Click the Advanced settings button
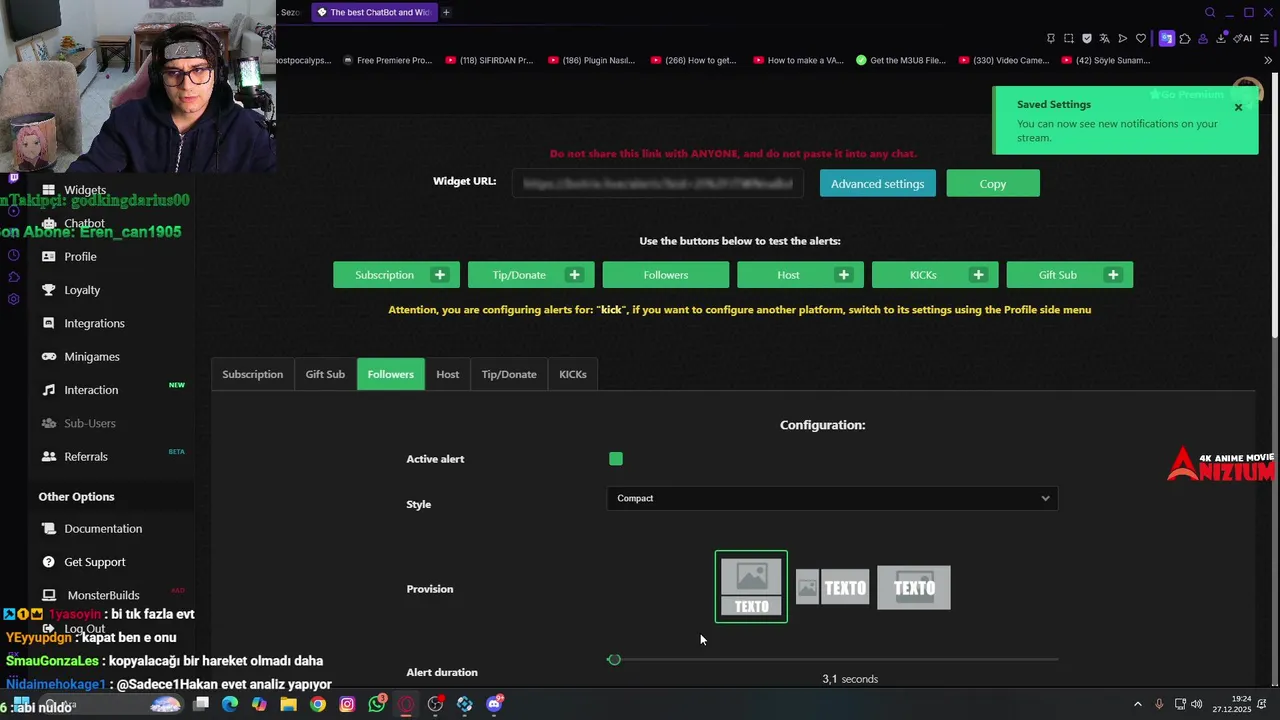This screenshot has width=1280, height=720. [877, 184]
